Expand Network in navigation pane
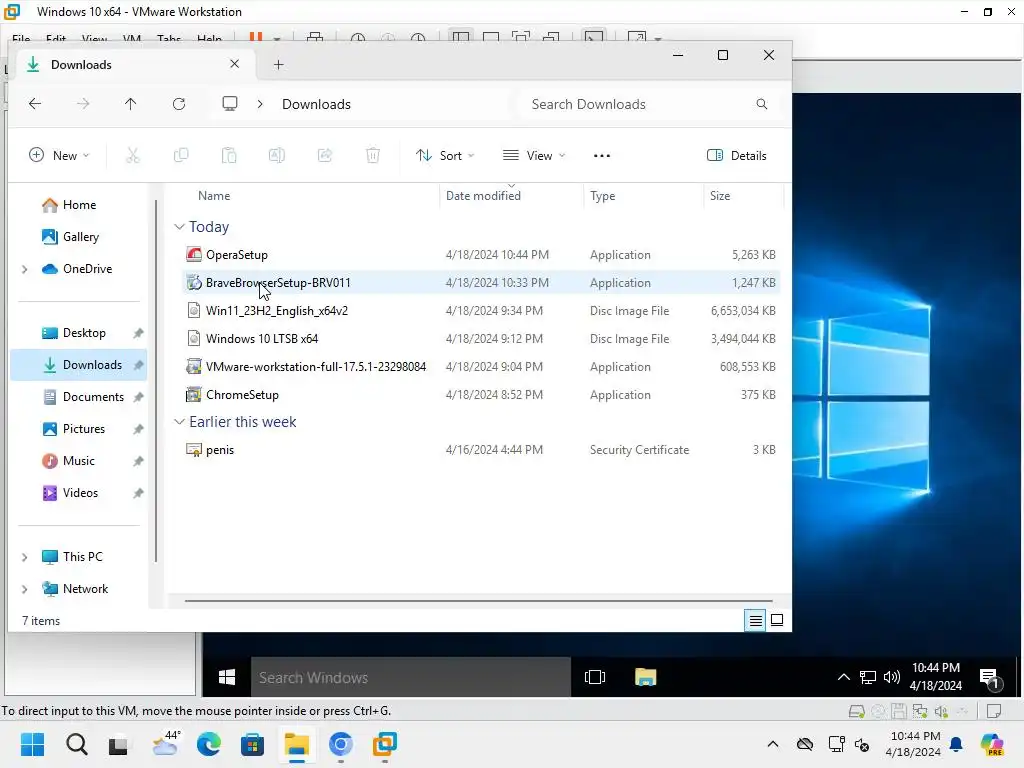This screenshot has height=768, width=1024. click(25, 589)
